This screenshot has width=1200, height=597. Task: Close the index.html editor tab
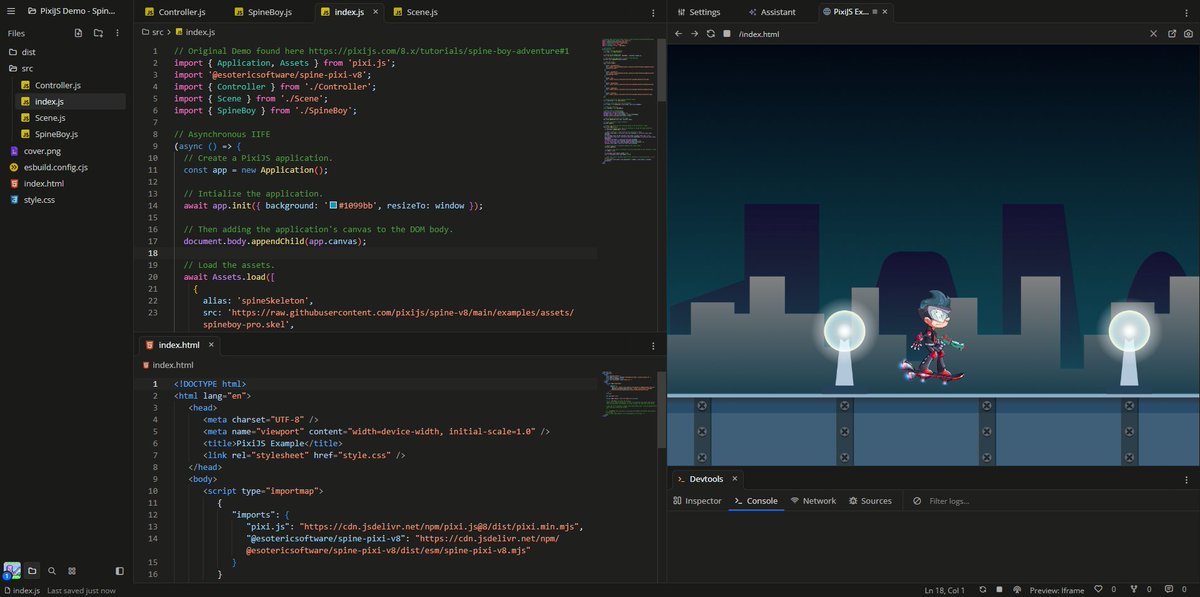211,345
